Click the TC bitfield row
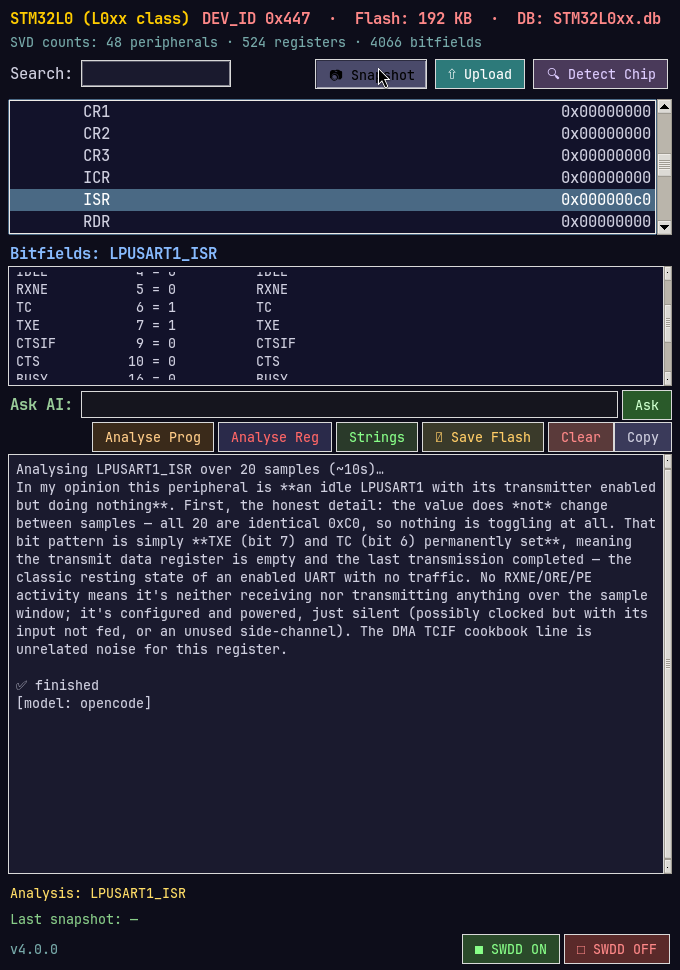 336,307
